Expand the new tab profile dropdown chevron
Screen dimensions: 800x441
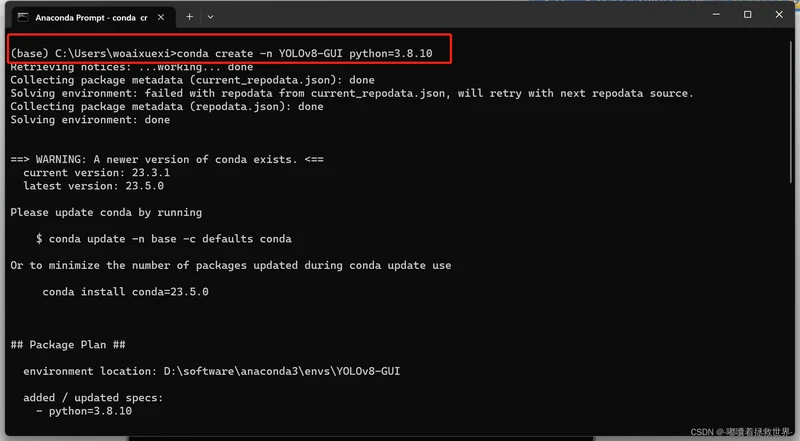(210, 17)
